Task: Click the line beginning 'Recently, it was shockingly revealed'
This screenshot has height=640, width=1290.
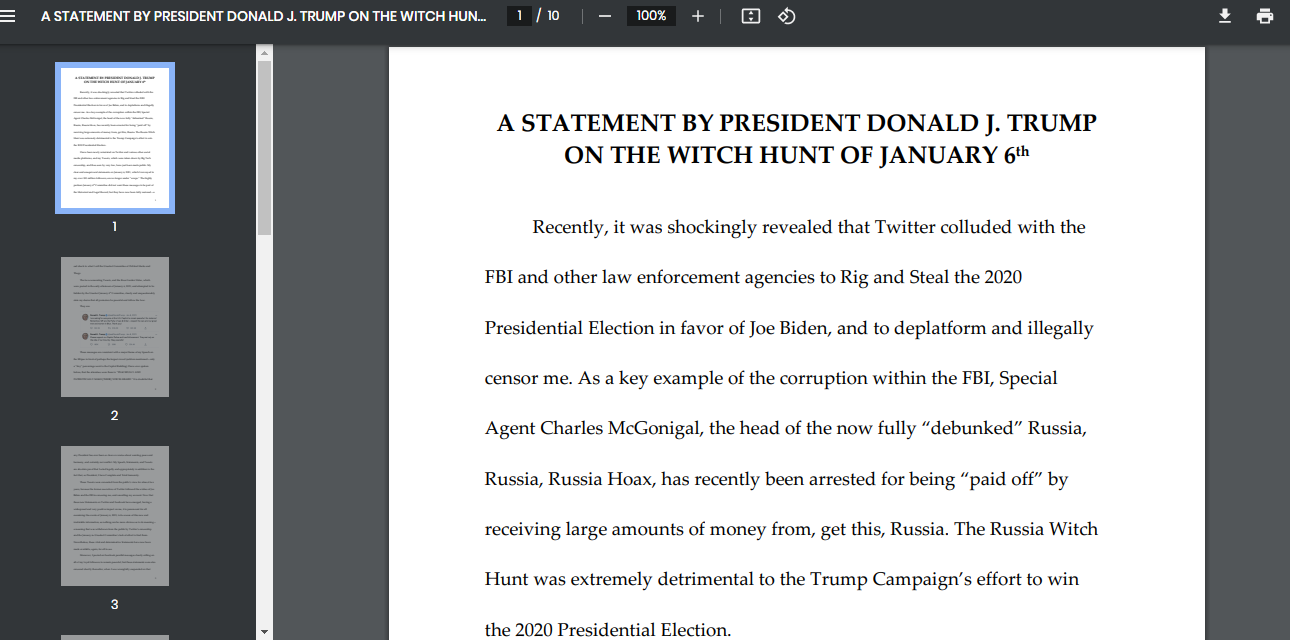Action: (x=809, y=227)
